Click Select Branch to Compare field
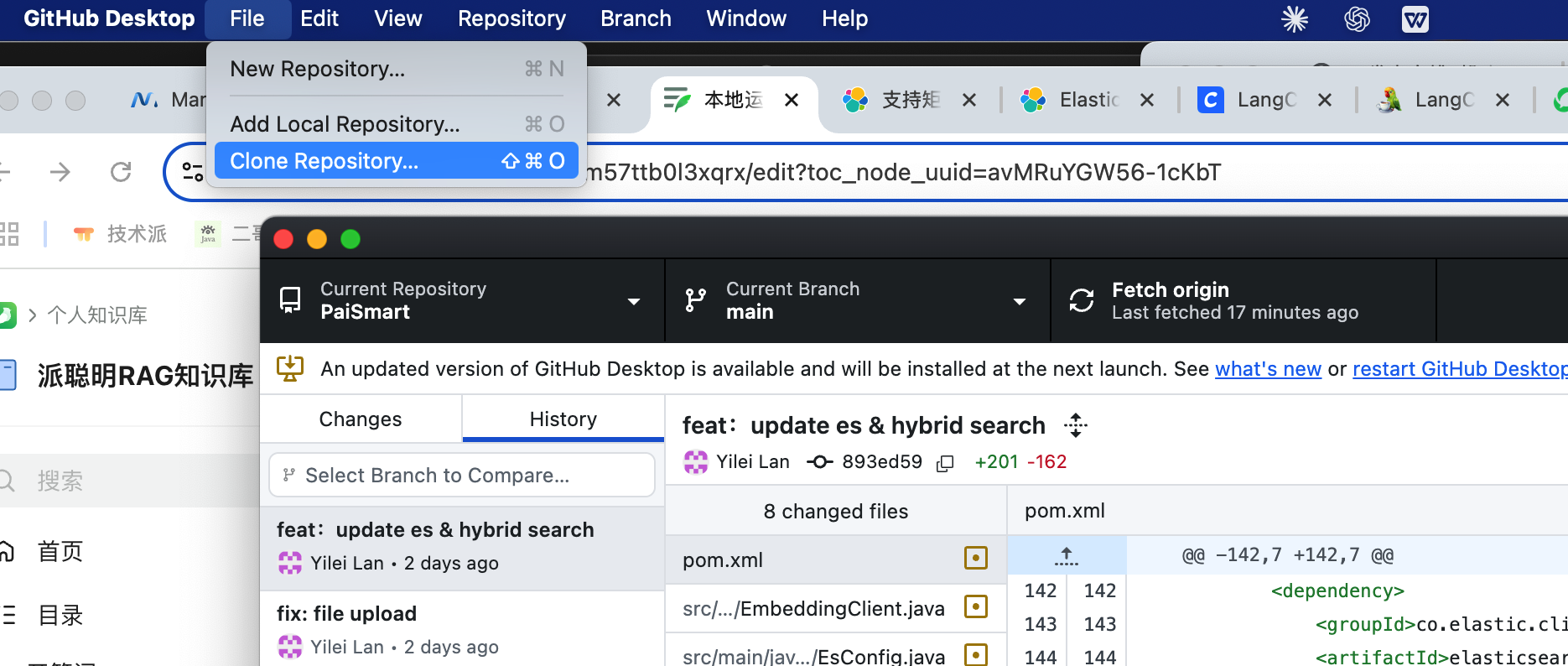Screen dimensions: 1568x666 461,476
